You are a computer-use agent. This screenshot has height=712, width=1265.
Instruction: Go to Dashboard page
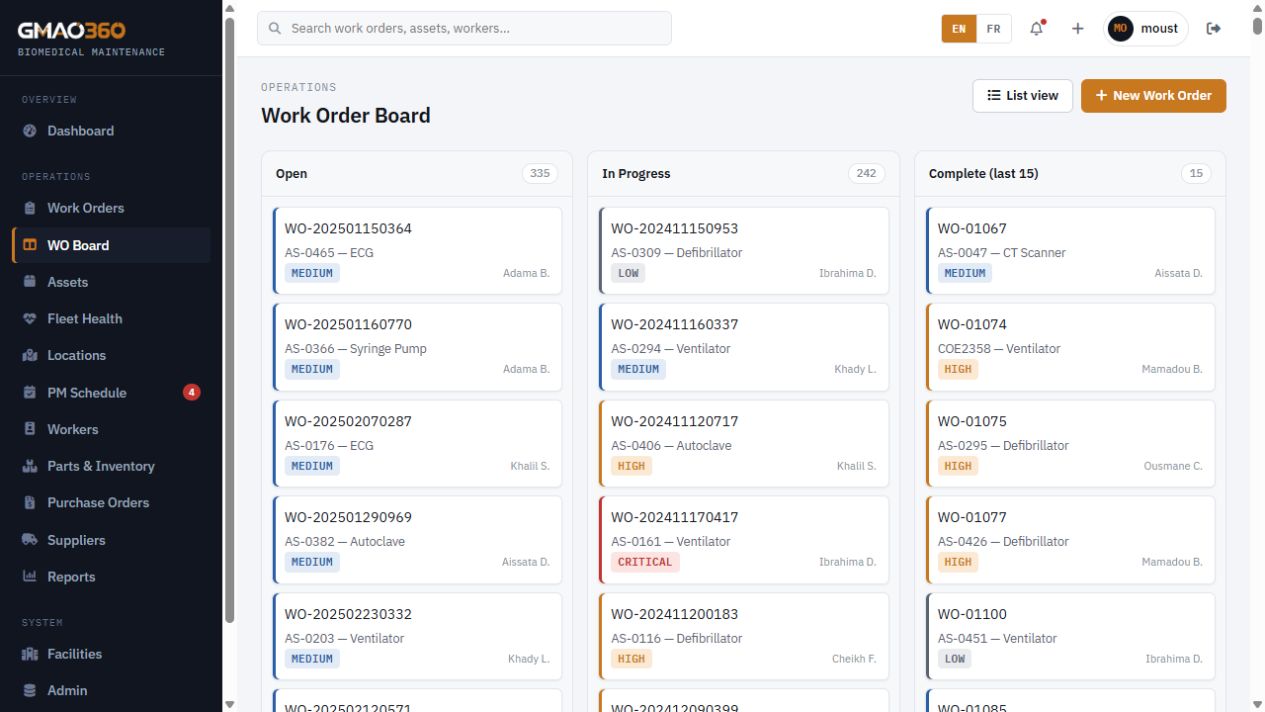(x=111, y=131)
